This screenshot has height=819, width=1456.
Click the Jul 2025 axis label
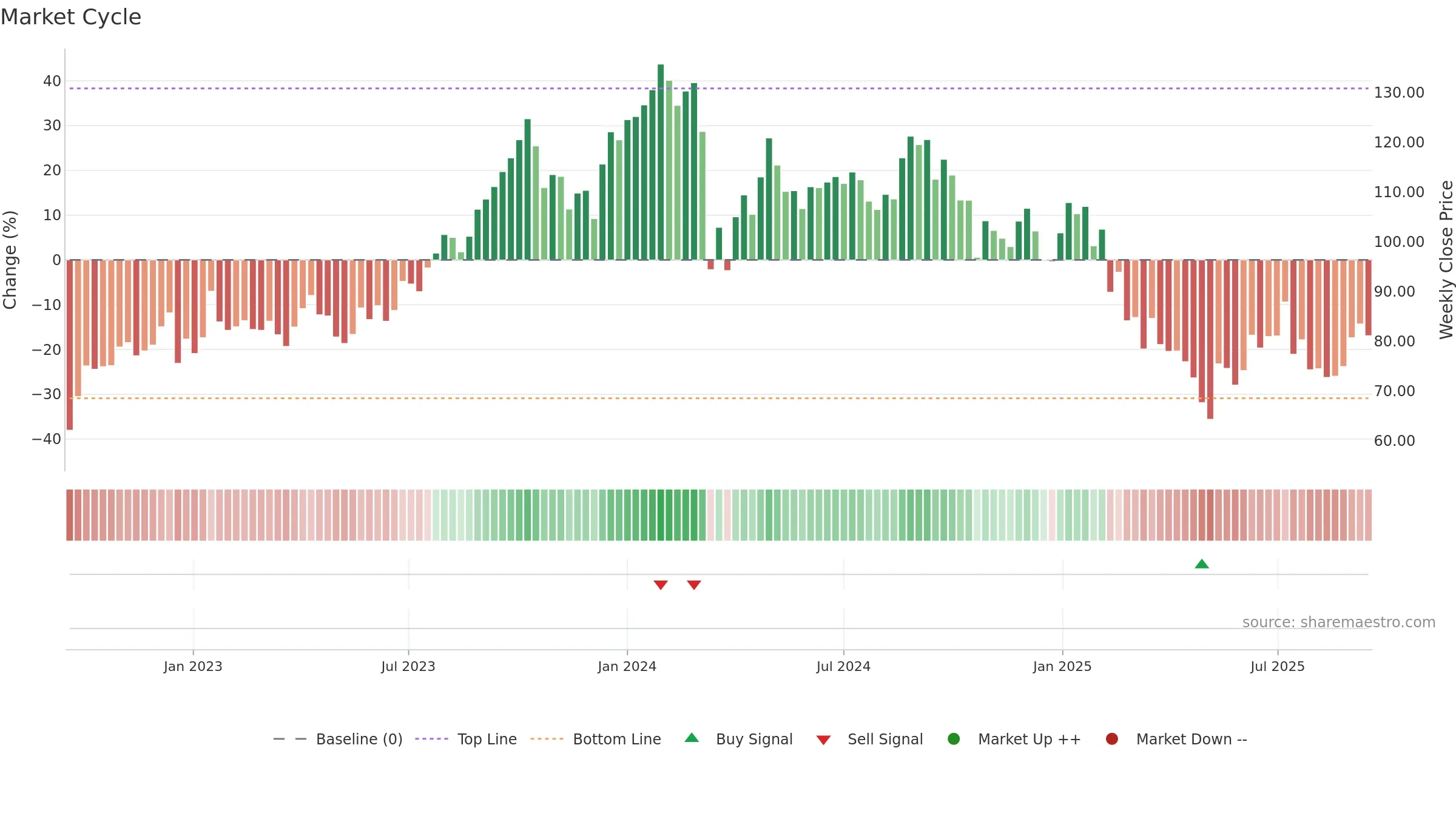tap(1278, 667)
